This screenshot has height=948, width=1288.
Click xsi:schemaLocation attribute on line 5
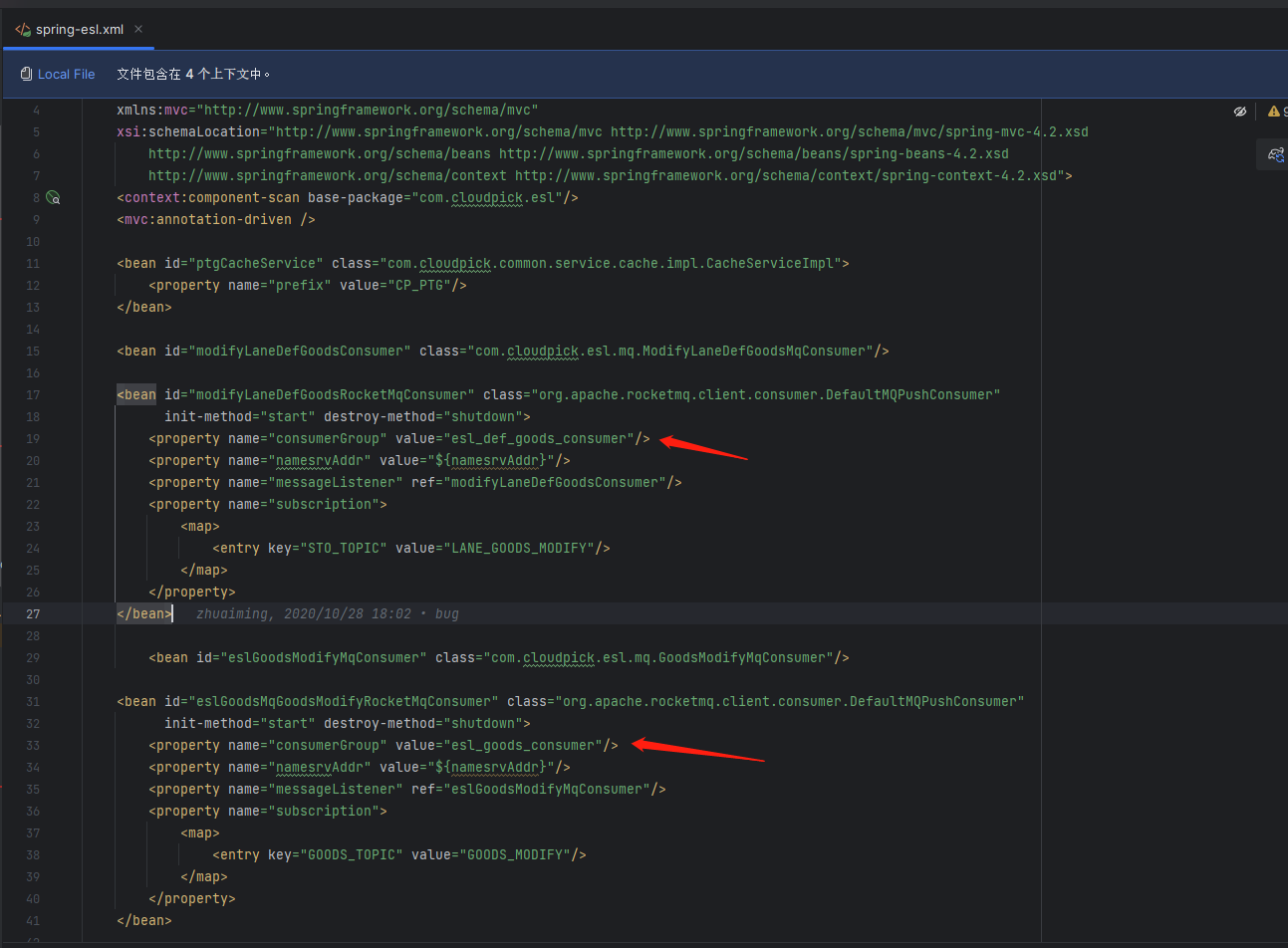coord(188,131)
